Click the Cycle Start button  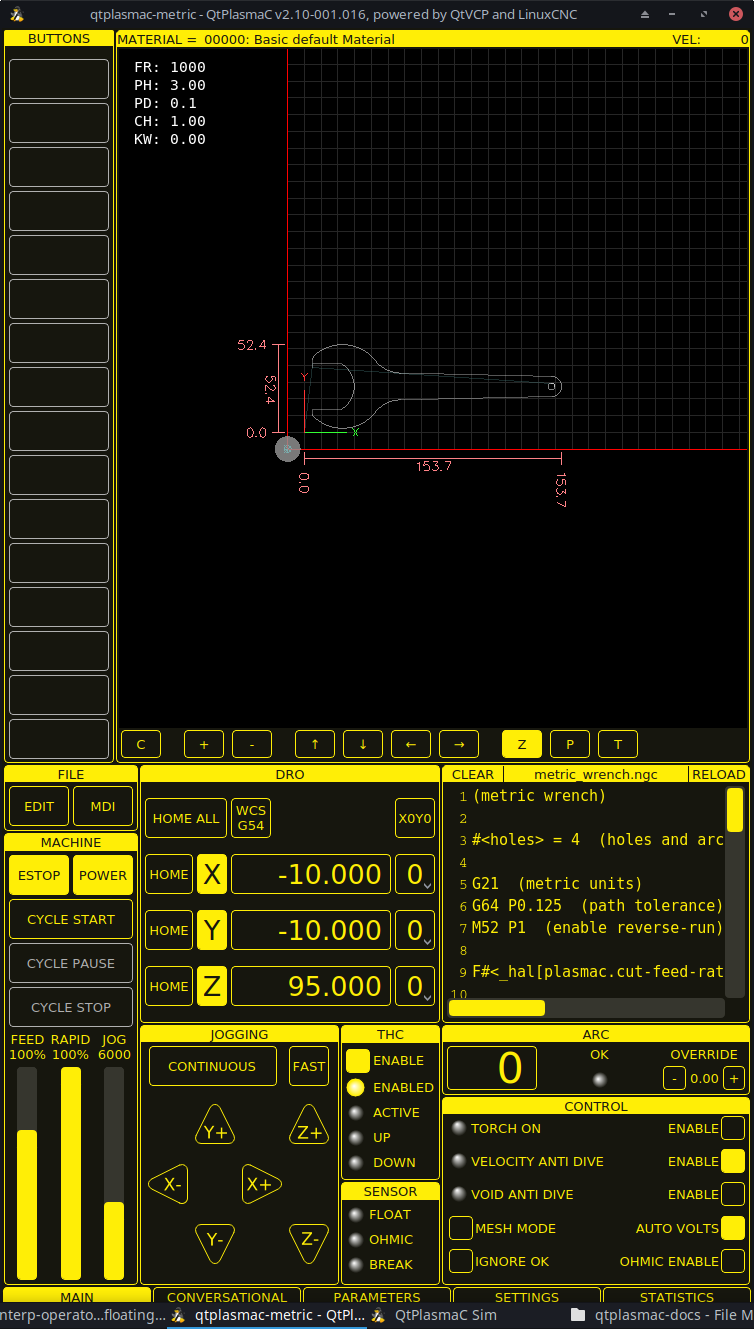pos(71,919)
